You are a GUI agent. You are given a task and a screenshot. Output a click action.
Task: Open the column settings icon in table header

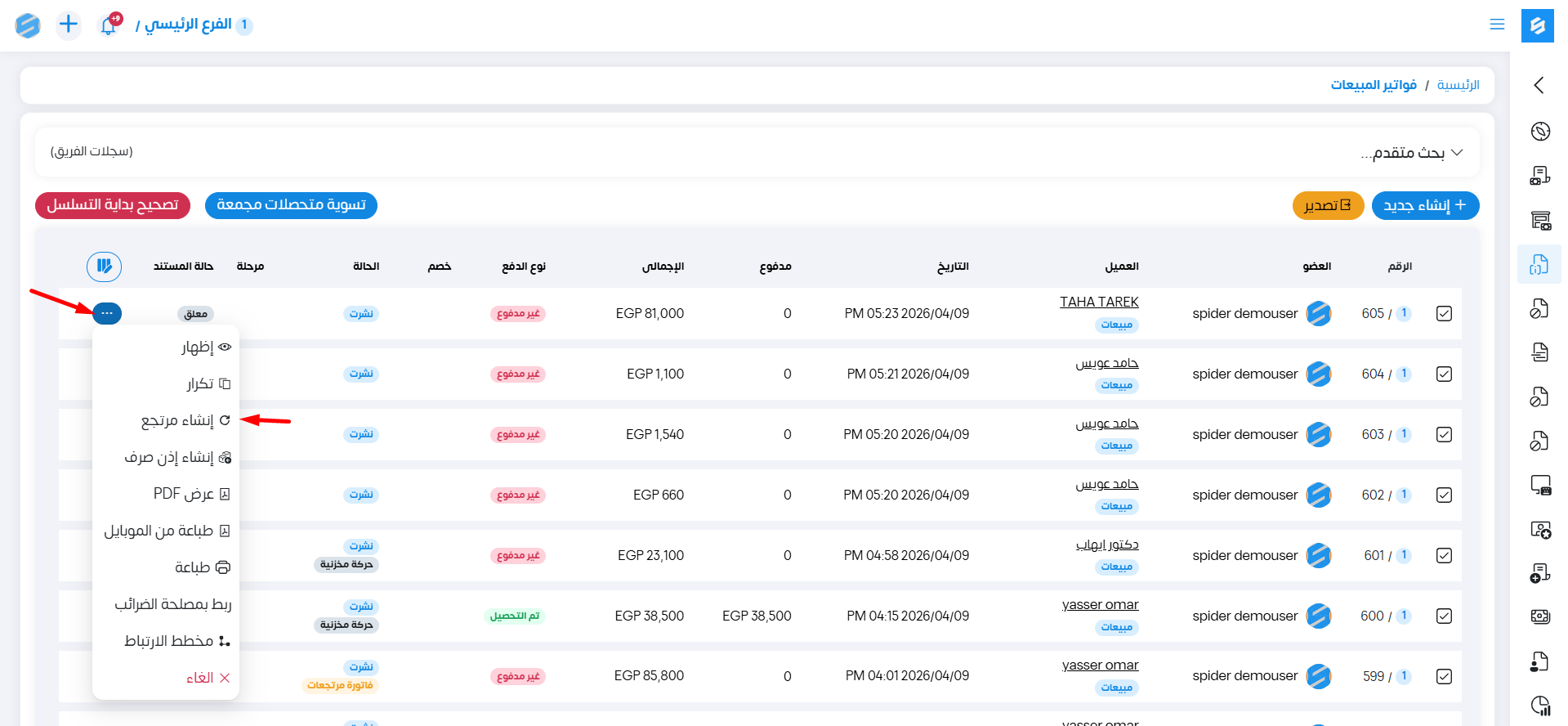105,266
